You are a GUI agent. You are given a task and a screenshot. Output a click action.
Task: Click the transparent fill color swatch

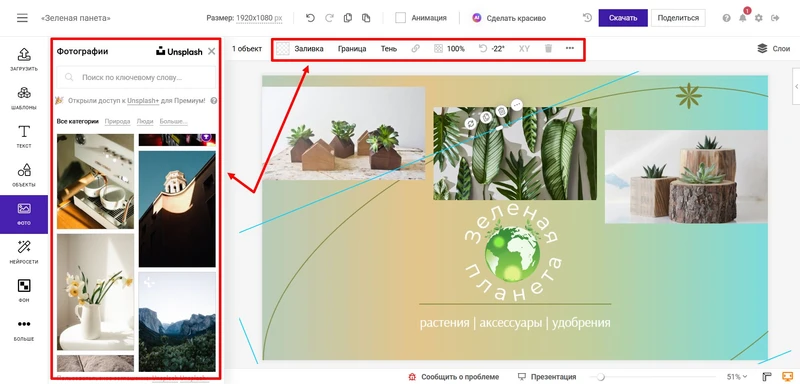click(x=283, y=49)
